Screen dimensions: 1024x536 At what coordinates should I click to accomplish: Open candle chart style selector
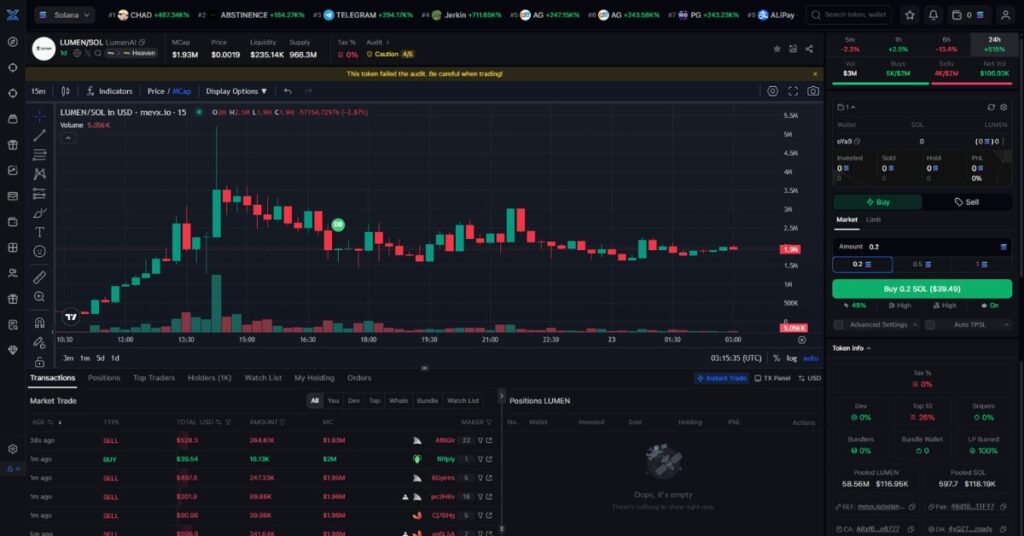click(x=65, y=91)
